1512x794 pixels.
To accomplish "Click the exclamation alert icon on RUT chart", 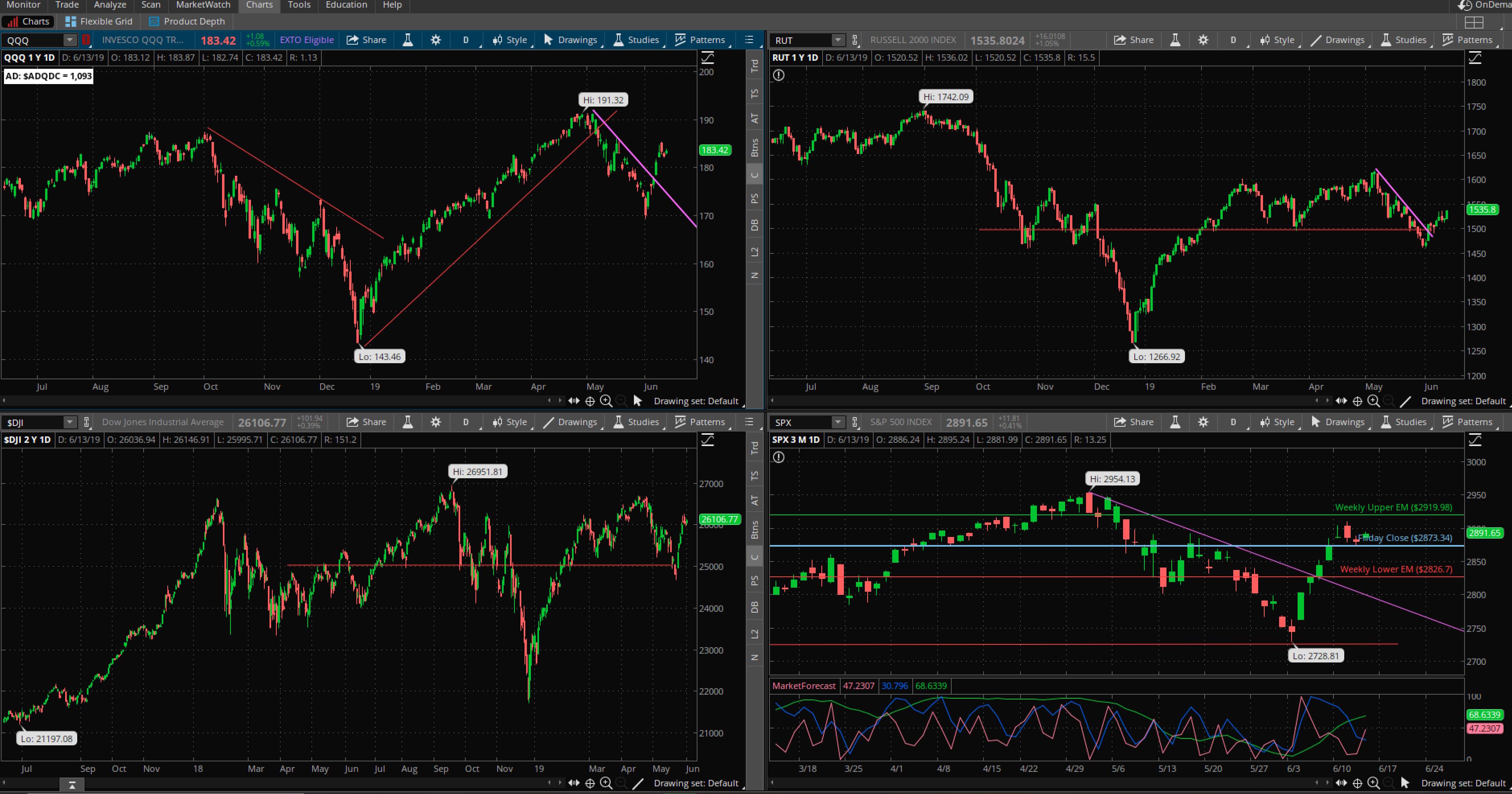I will [x=778, y=75].
